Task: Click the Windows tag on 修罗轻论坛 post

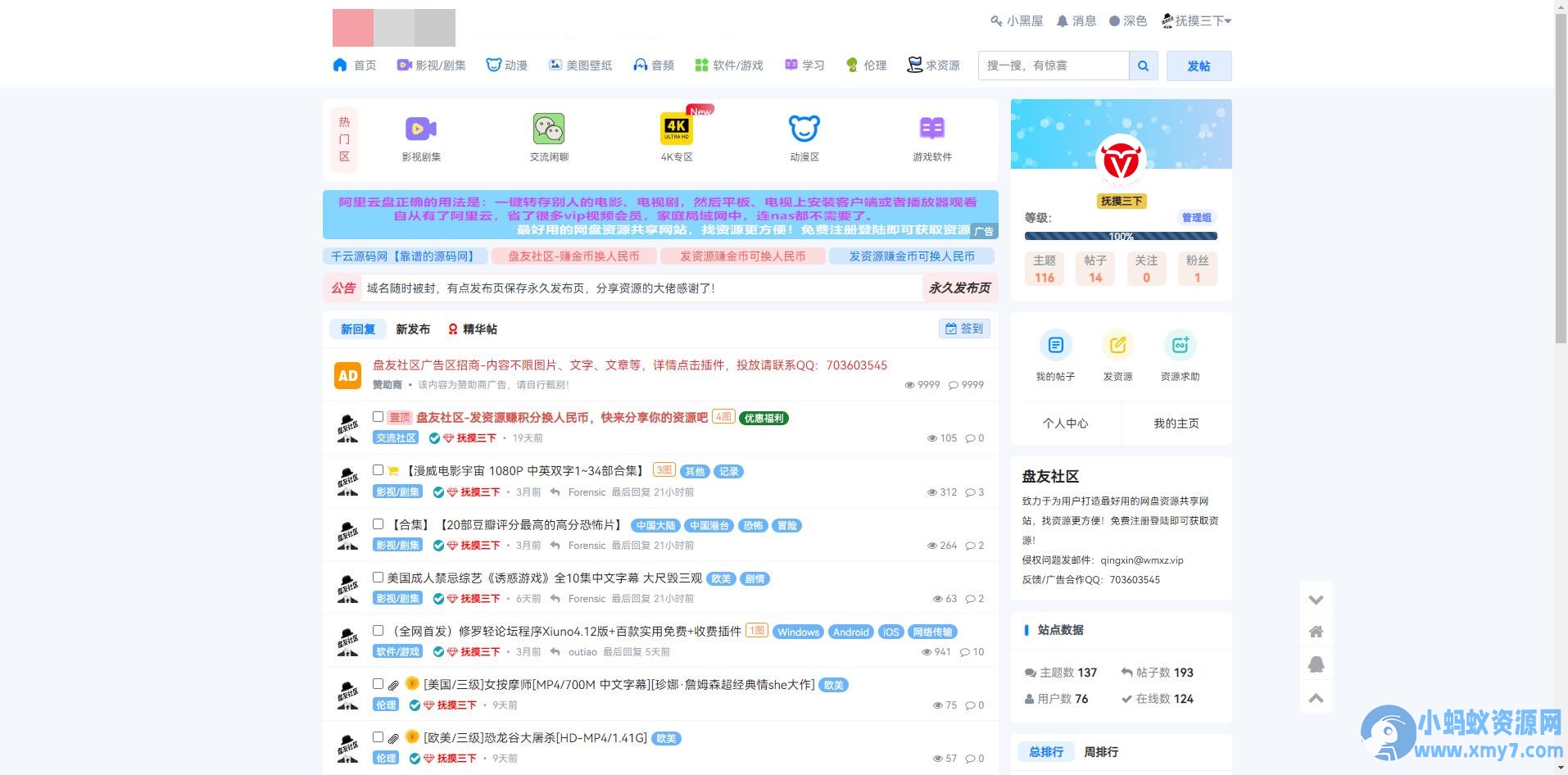Action: [798, 632]
